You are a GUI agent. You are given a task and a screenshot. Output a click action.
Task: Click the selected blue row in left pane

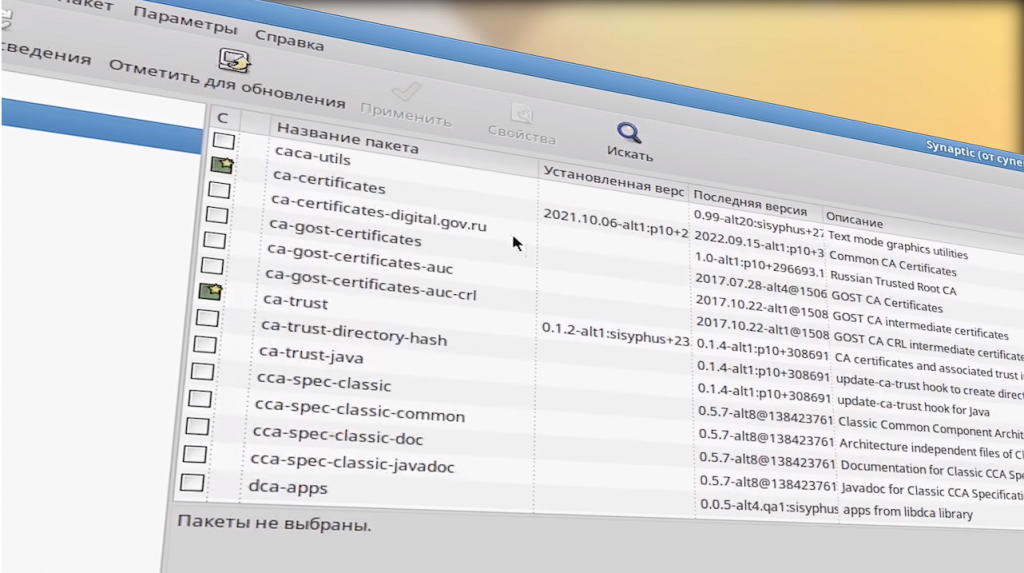103,126
